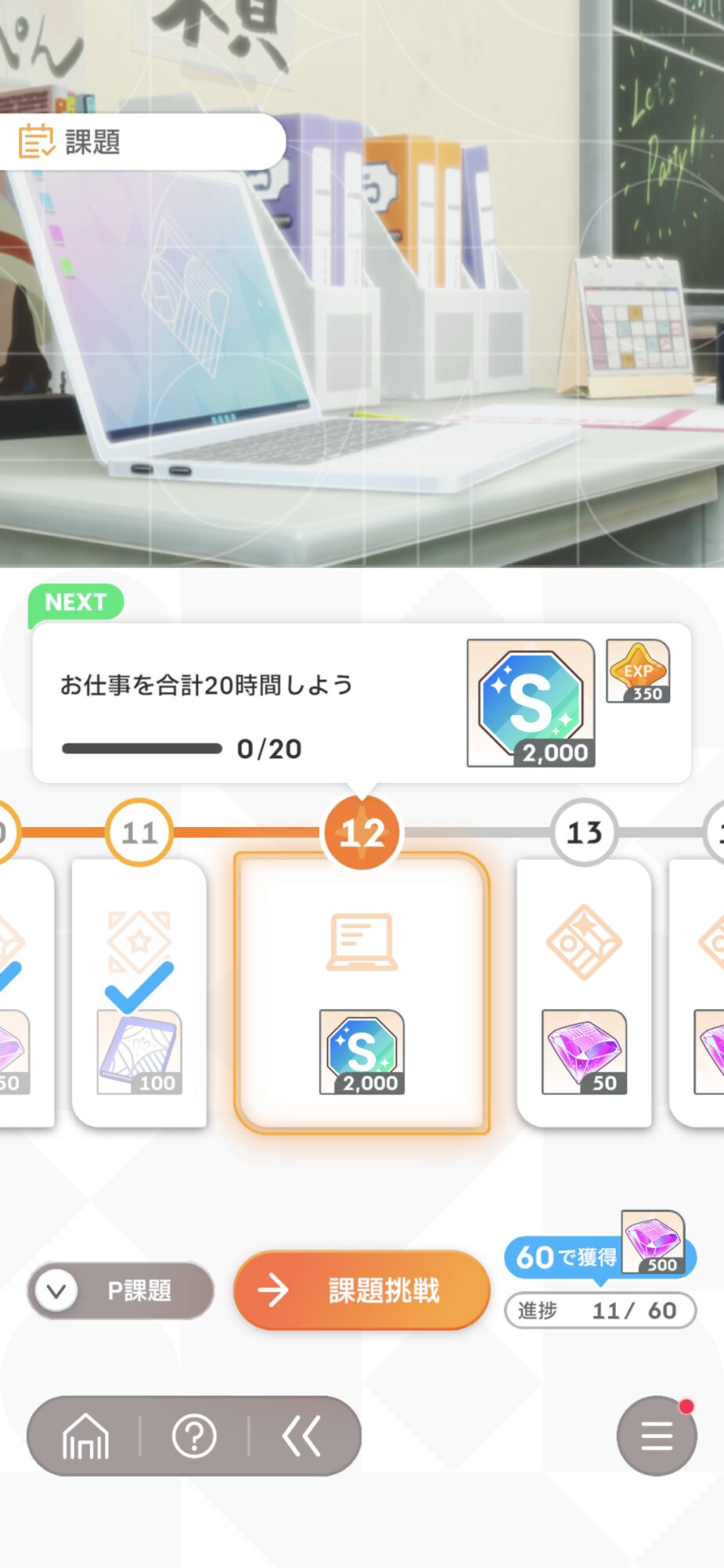Open the 課題 header label

[x=92, y=142]
